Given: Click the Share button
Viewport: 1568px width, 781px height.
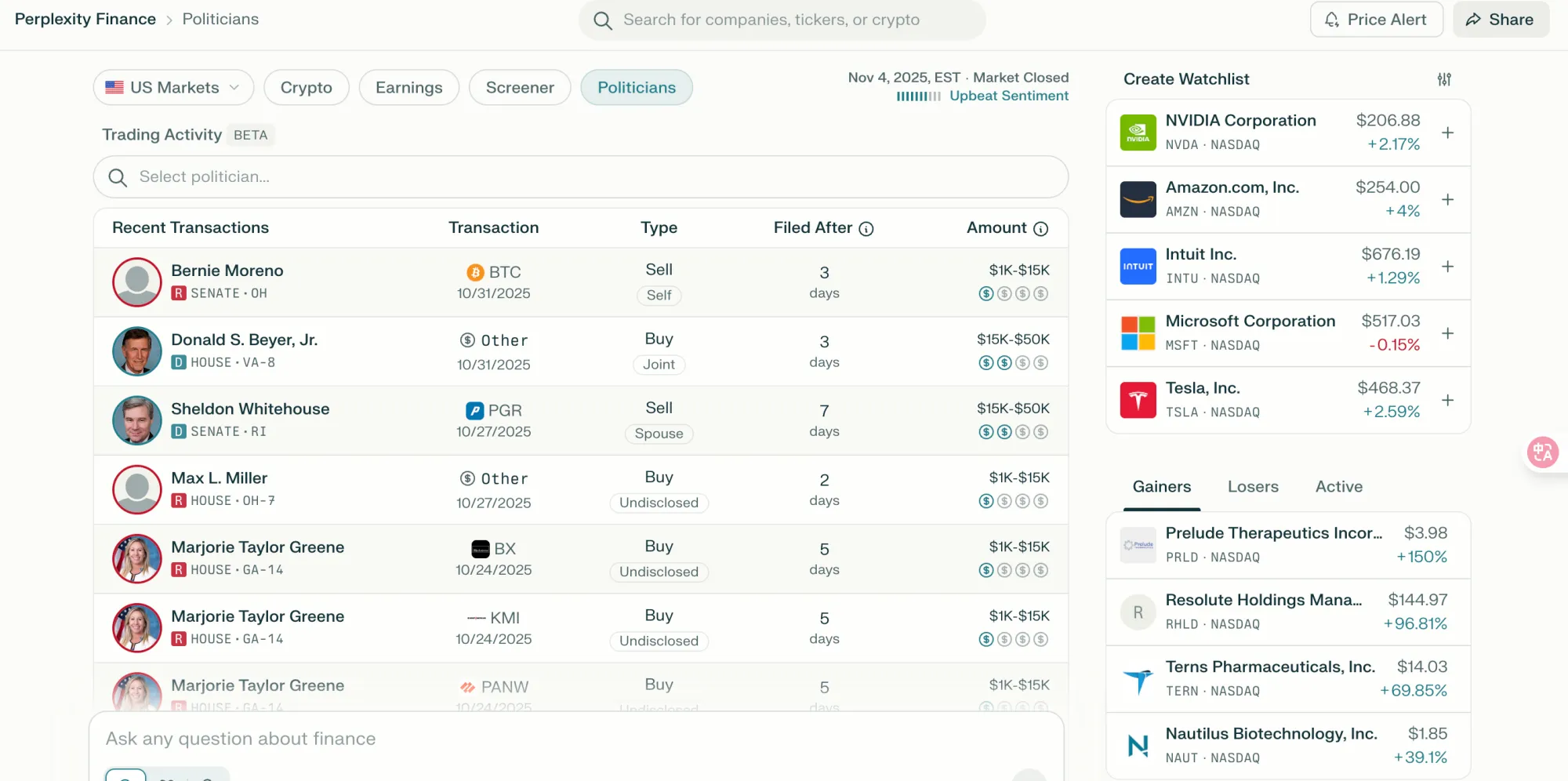Looking at the screenshot, I should pyautogui.click(x=1501, y=20).
